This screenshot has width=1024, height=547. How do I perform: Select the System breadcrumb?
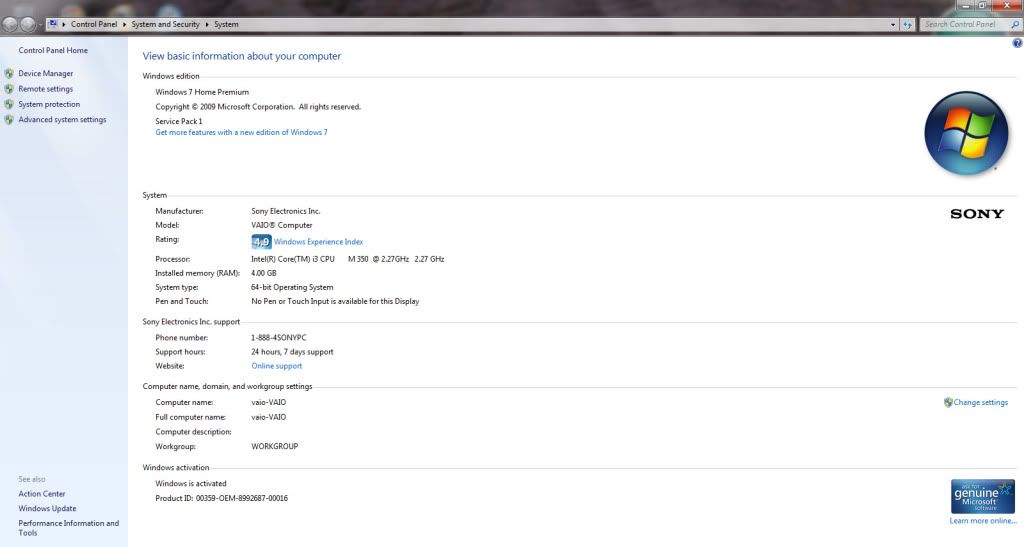[x=226, y=24]
